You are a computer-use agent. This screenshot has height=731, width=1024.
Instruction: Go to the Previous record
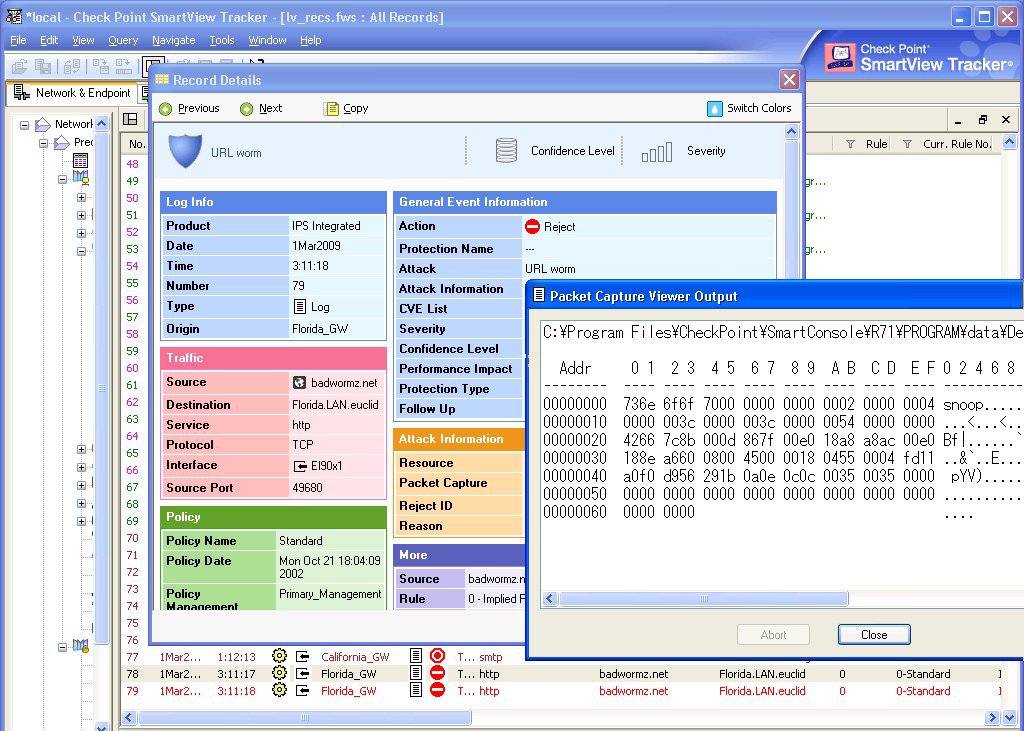(x=189, y=108)
